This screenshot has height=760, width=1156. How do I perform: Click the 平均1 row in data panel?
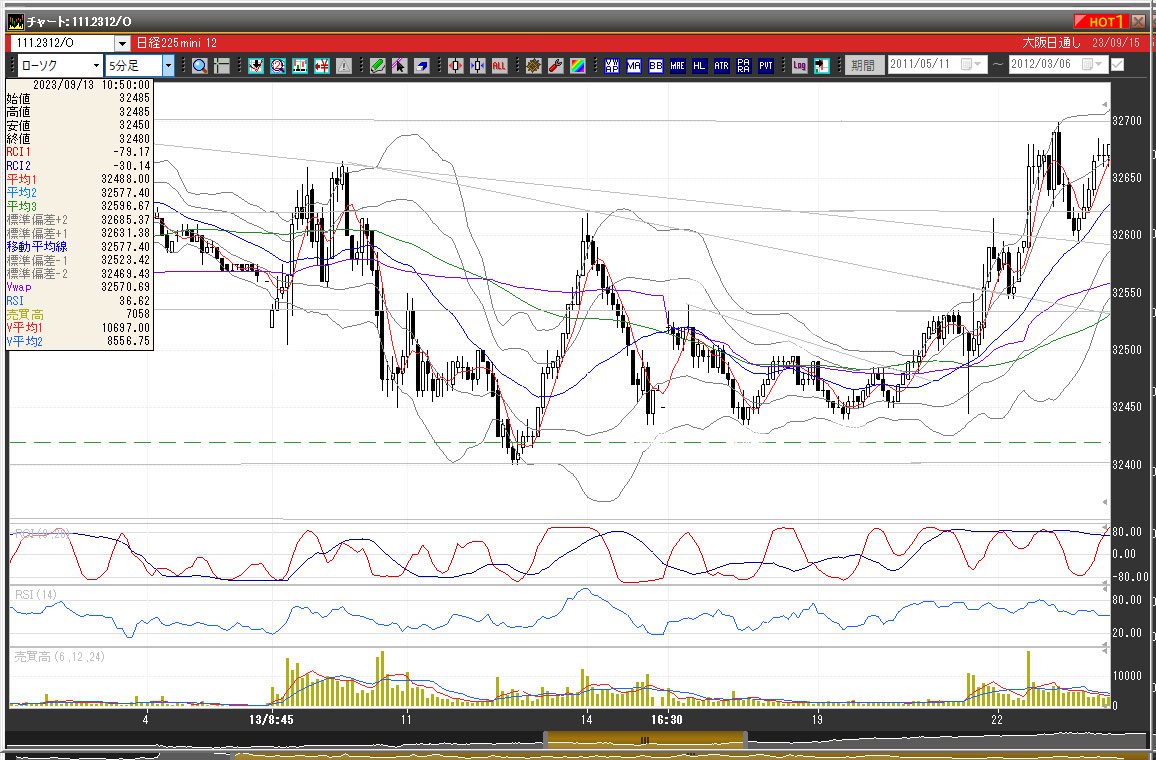(79, 179)
